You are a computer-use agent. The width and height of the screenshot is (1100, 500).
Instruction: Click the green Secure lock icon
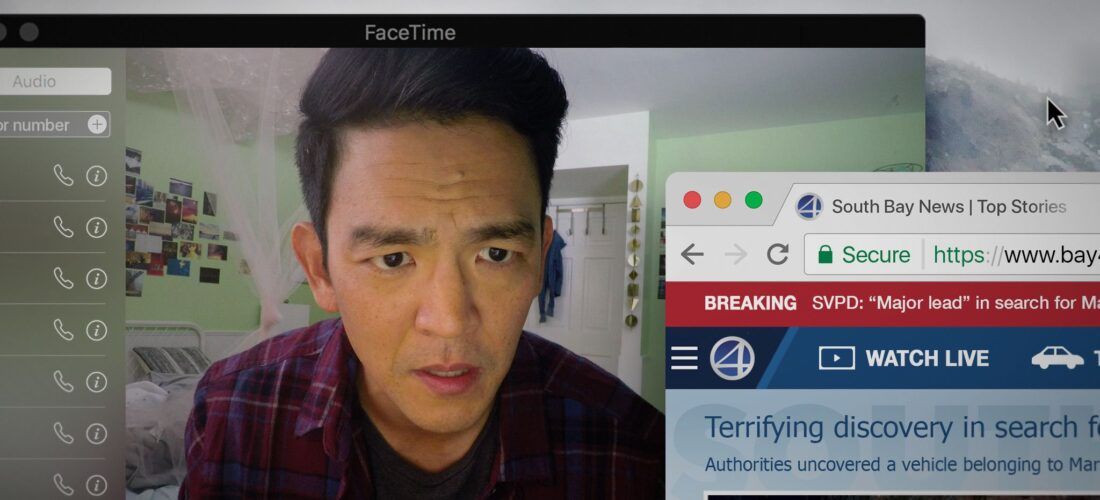[x=826, y=254]
